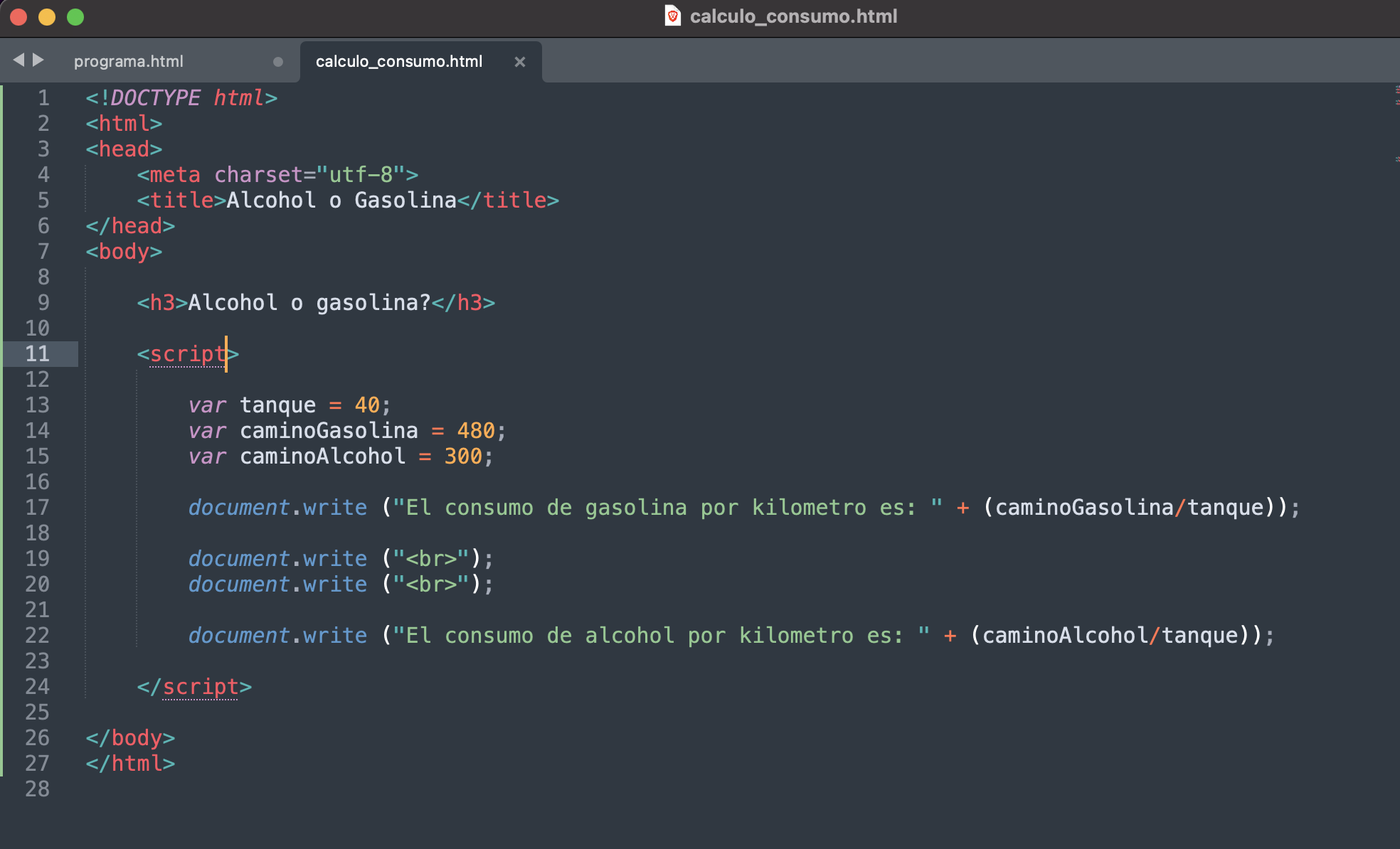The width and height of the screenshot is (1400, 849).
Task: Click the green maximize window button
Action: (75, 16)
